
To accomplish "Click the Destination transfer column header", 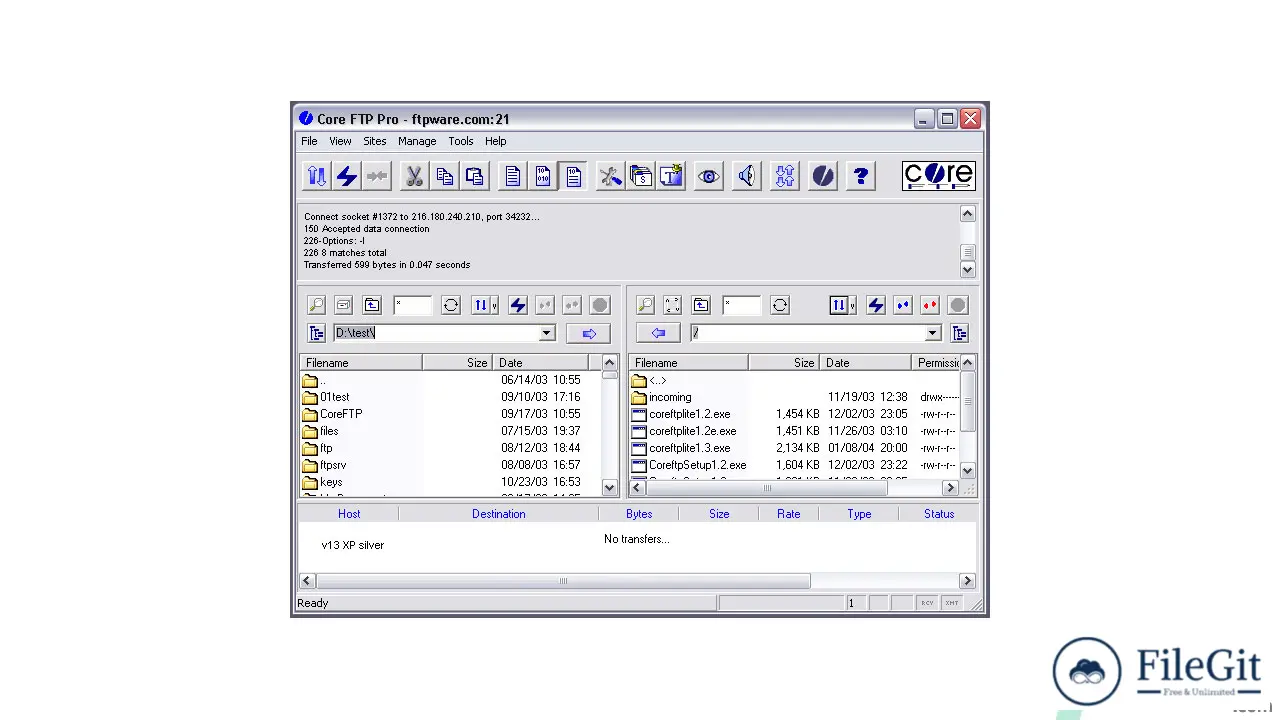I will (498, 514).
